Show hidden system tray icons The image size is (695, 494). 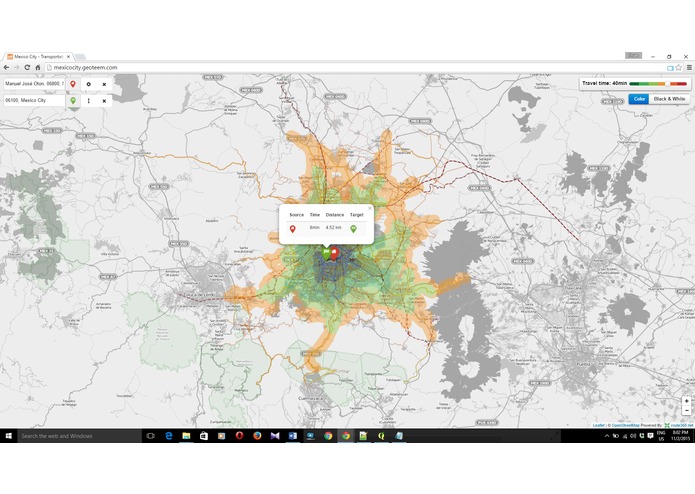pos(607,436)
